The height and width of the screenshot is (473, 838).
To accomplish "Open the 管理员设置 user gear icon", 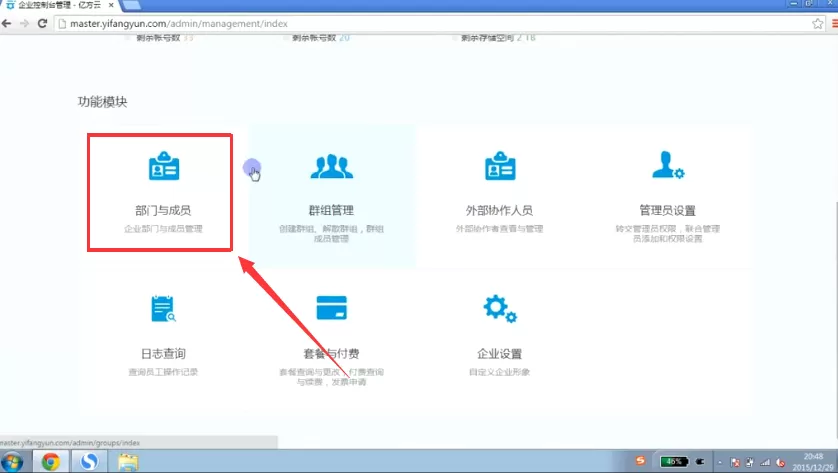I will coord(668,165).
